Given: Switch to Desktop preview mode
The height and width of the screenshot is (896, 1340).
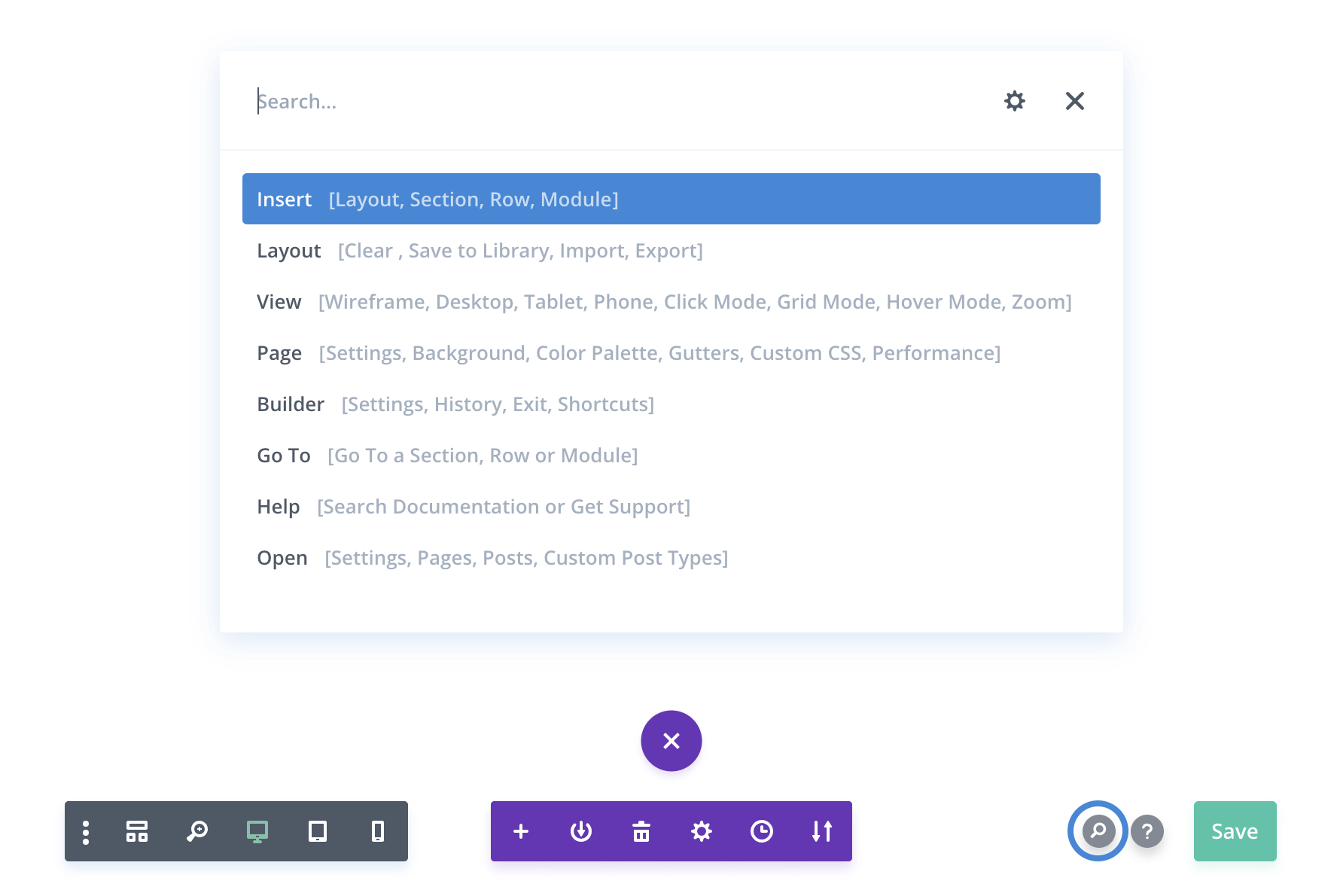Looking at the screenshot, I should pos(257,831).
